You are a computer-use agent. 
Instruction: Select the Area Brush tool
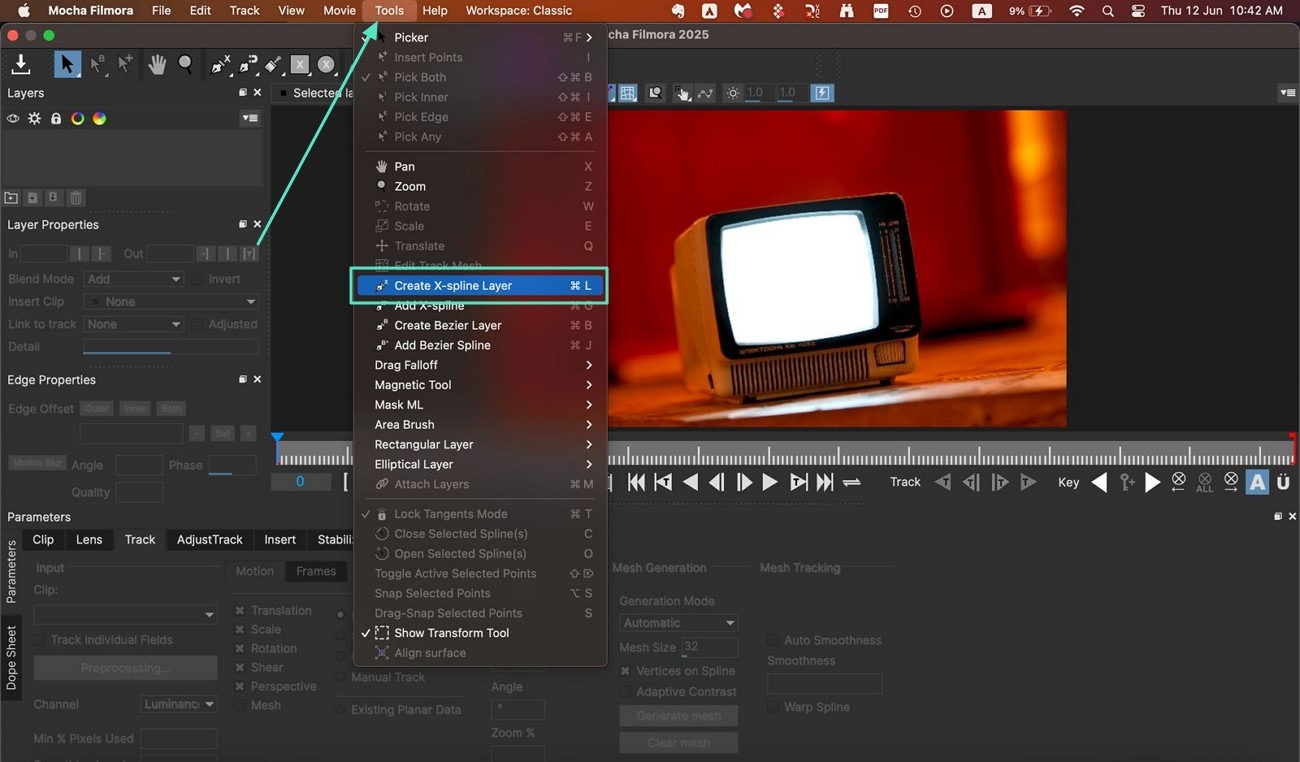(x=273, y=65)
